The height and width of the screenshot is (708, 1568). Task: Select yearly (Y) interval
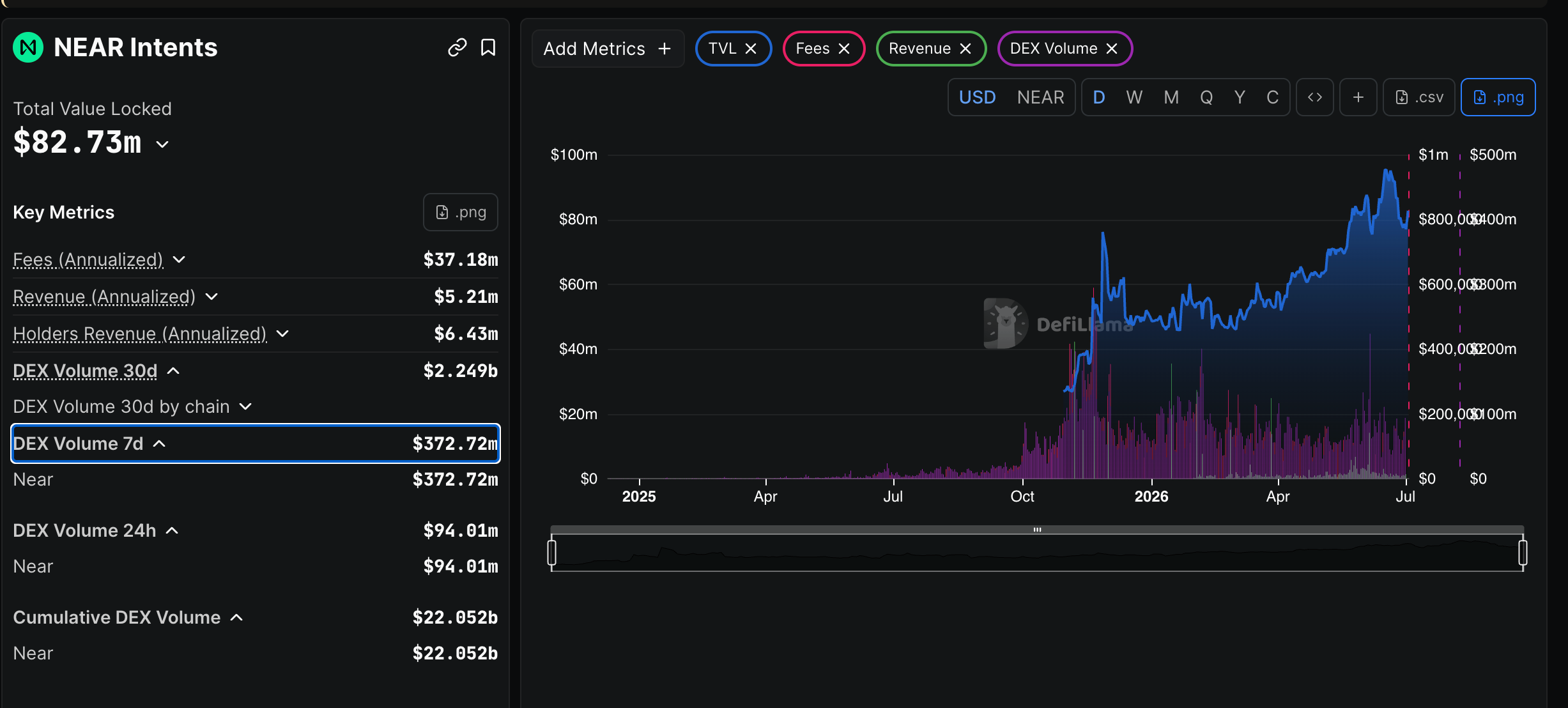click(1240, 97)
